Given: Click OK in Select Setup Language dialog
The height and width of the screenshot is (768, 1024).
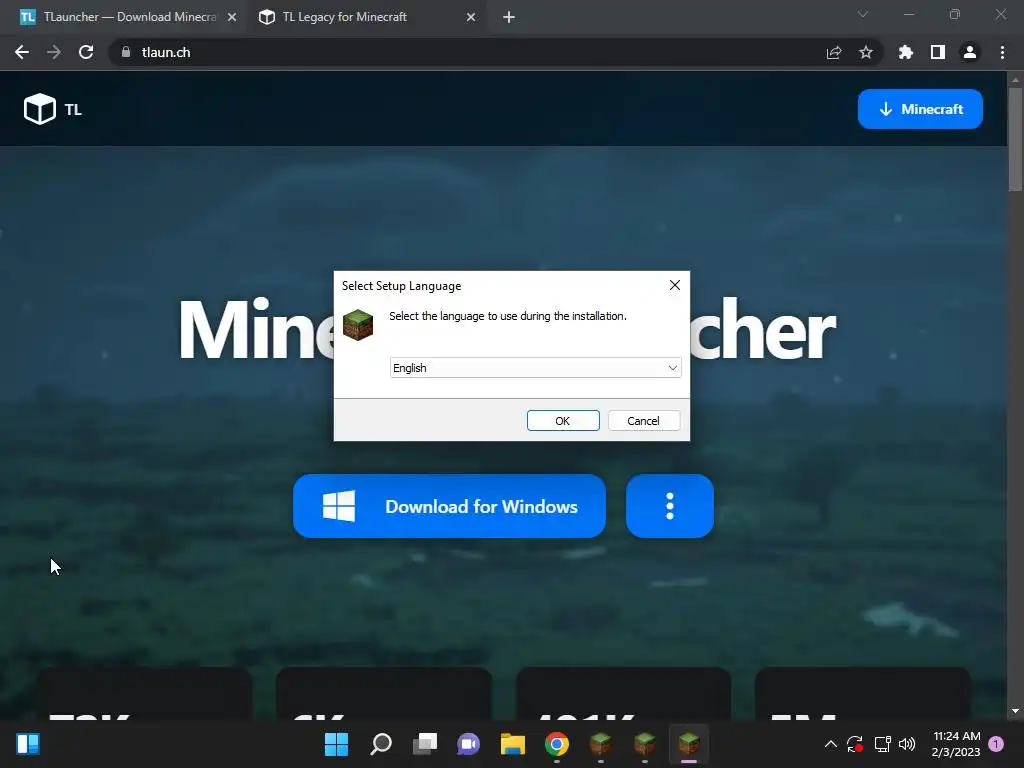Looking at the screenshot, I should [x=563, y=421].
